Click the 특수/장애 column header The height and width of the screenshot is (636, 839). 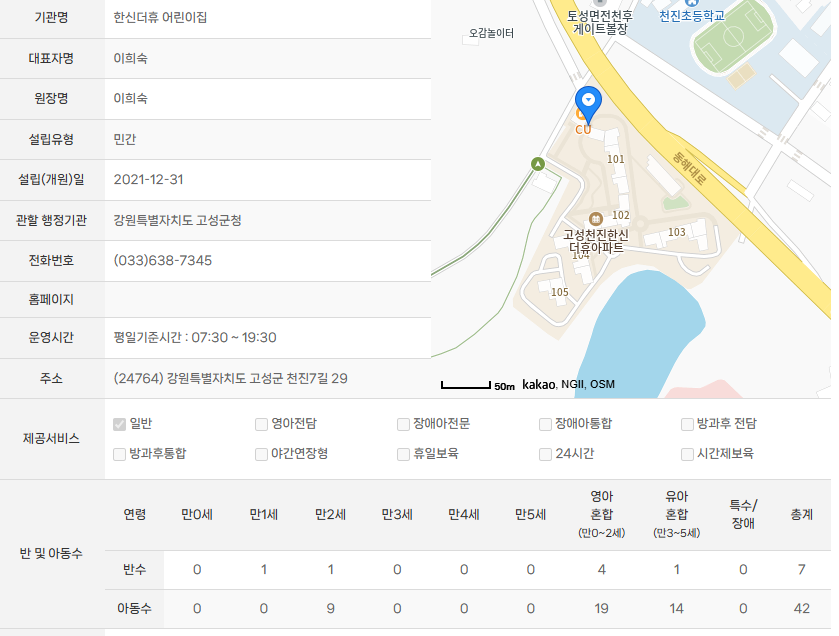pyautogui.click(x=743, y=514)
